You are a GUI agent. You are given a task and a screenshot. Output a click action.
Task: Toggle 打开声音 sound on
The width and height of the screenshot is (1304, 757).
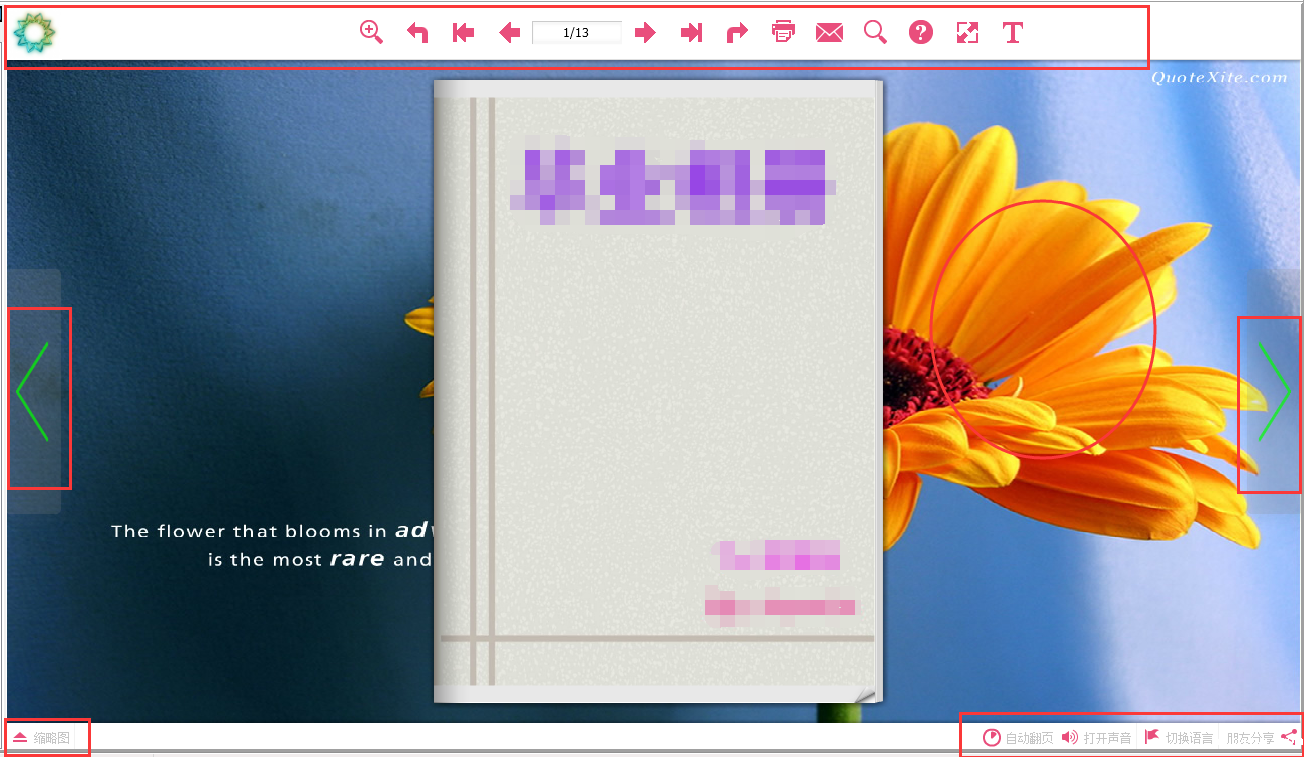click(1097, 738)
